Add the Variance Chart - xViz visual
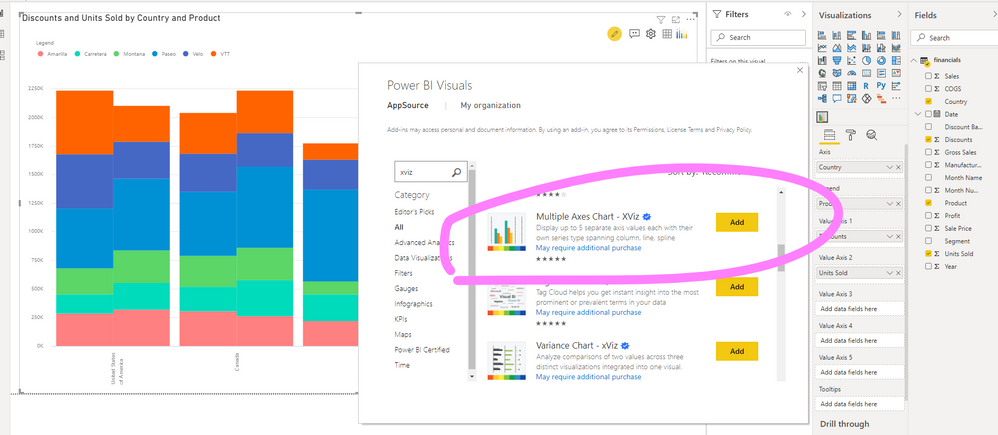 736,351
